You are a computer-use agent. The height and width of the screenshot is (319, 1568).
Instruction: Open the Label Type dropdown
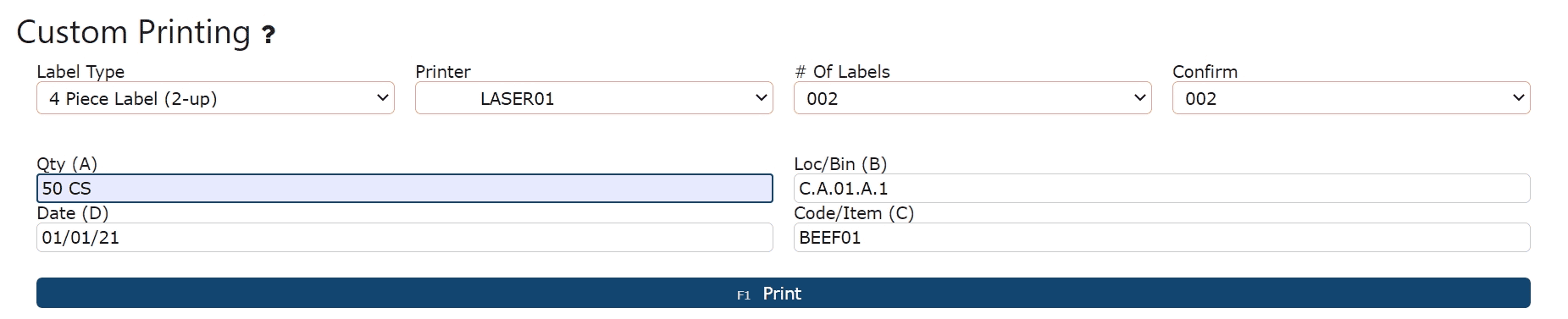(x=215, y=98)
